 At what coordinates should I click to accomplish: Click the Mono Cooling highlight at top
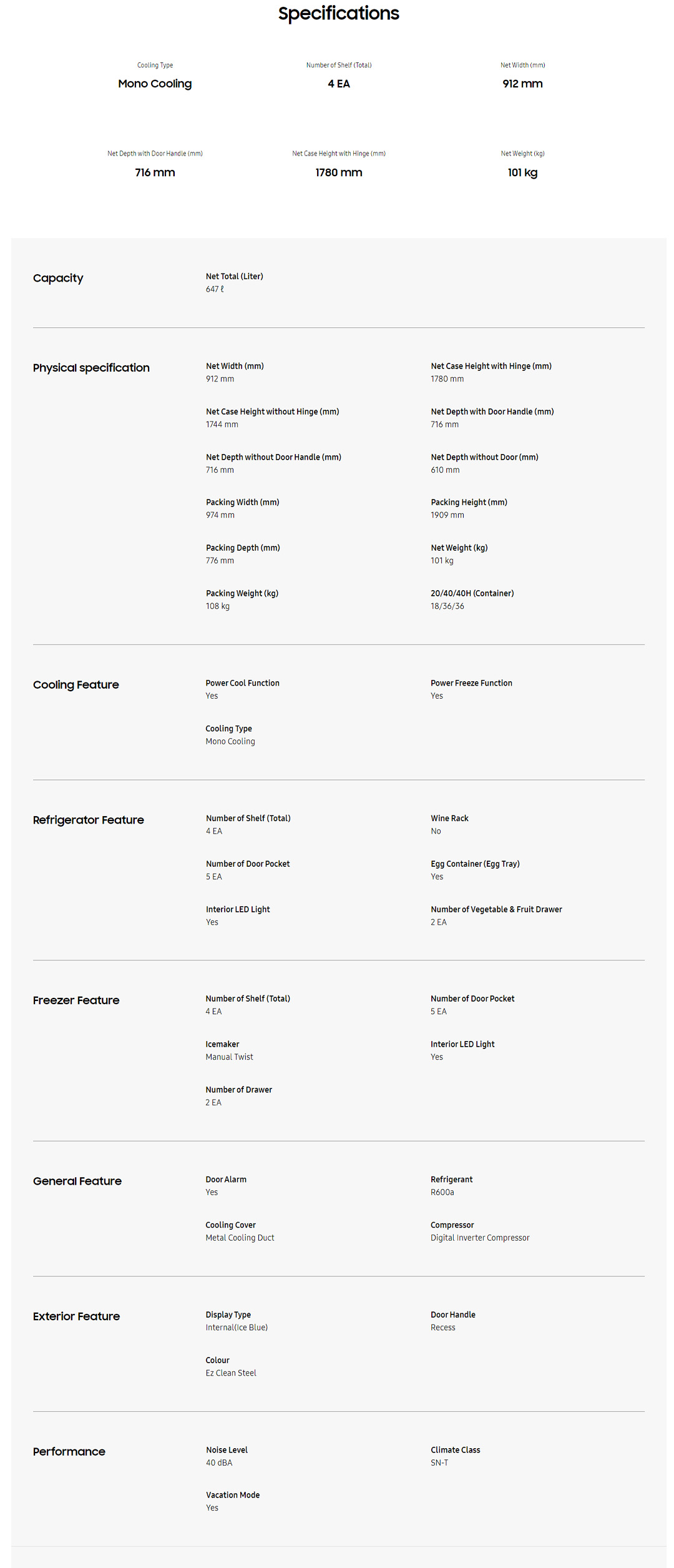click(155, 84)
